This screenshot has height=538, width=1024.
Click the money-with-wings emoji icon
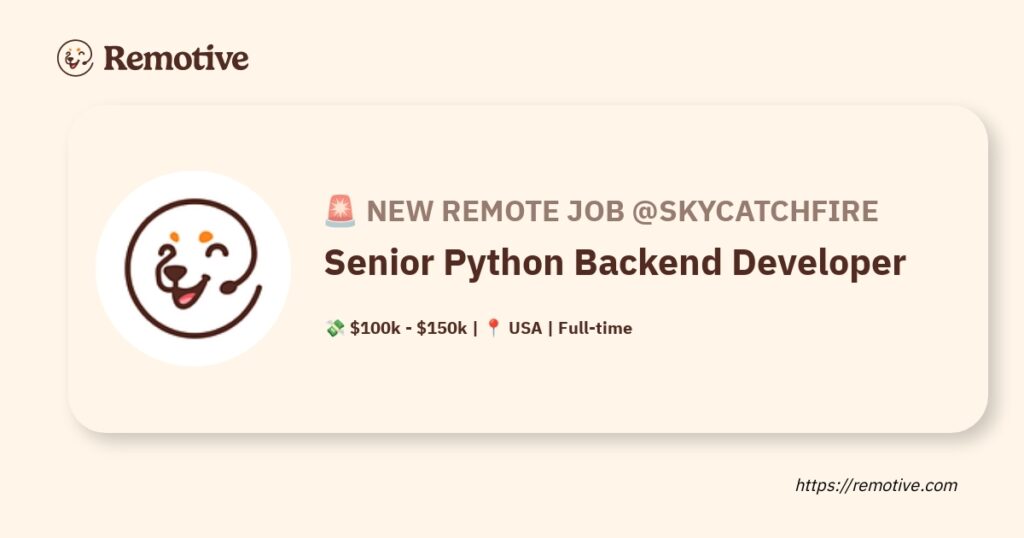334,328
